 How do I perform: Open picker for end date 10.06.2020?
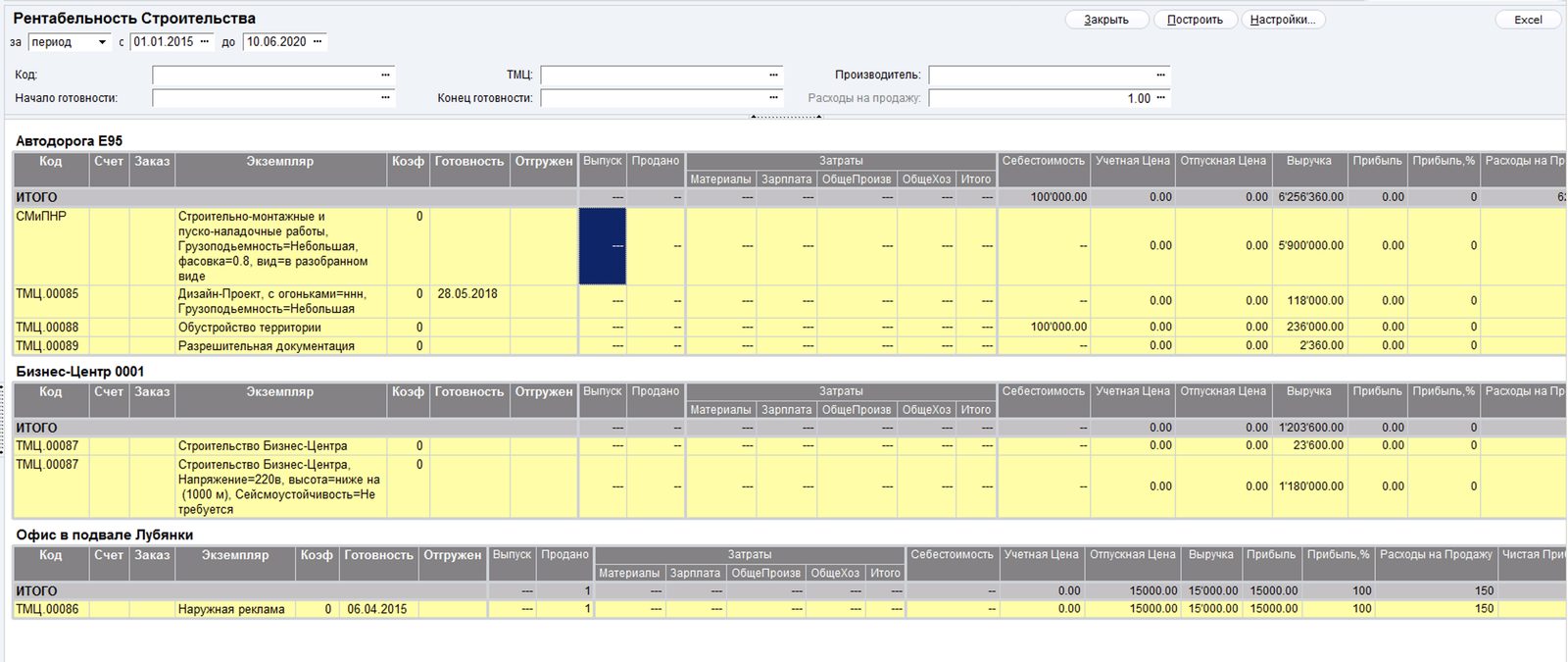click(x=318, y=42)
